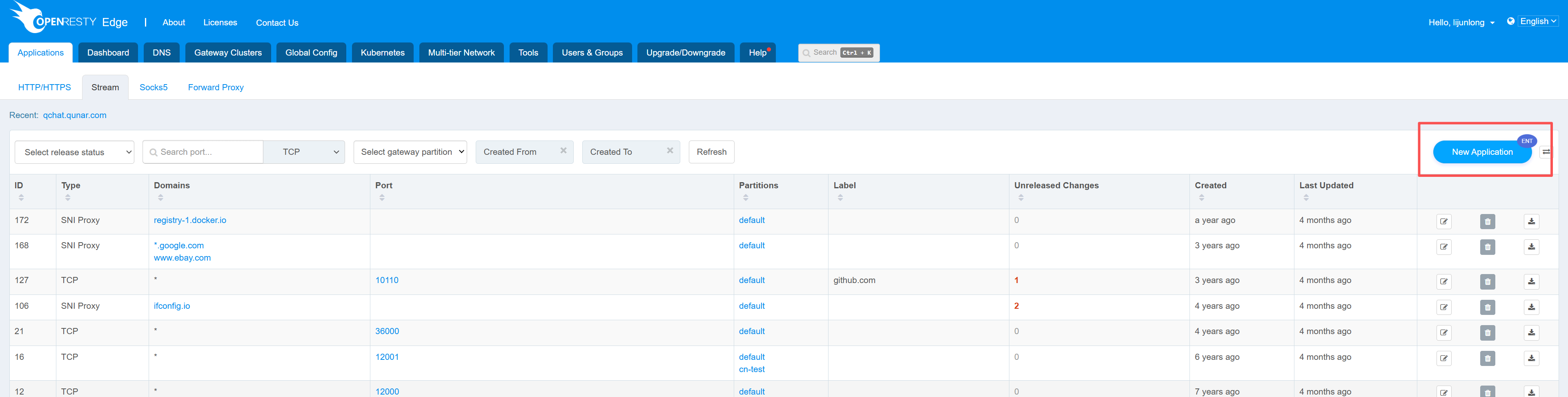Image resolution: width=1568 pixels, height=397 pixels.
Task: Edit the application with port 12001
Action: point(1443,359)
